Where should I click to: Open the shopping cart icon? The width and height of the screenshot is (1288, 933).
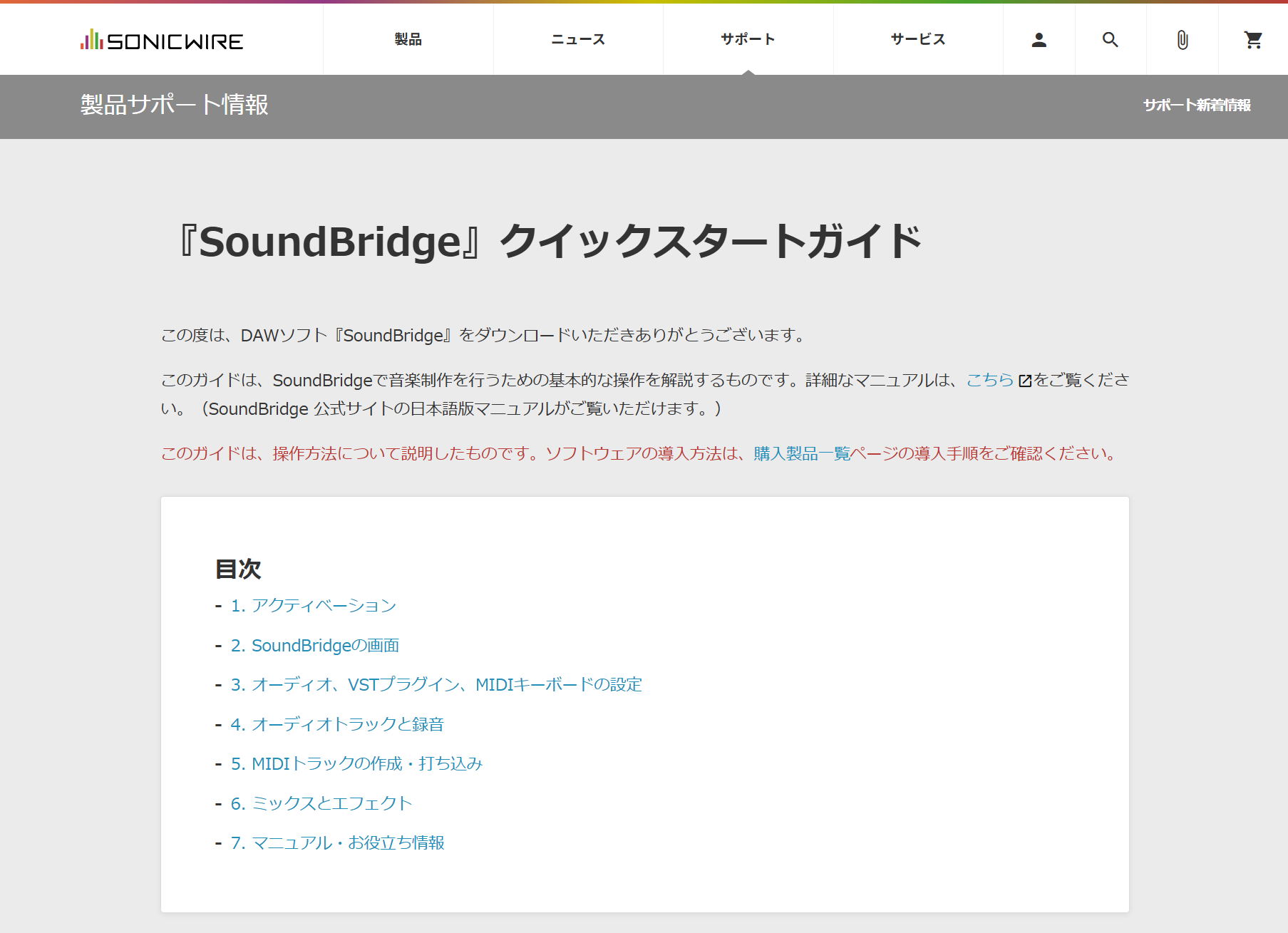[1253, 40]
